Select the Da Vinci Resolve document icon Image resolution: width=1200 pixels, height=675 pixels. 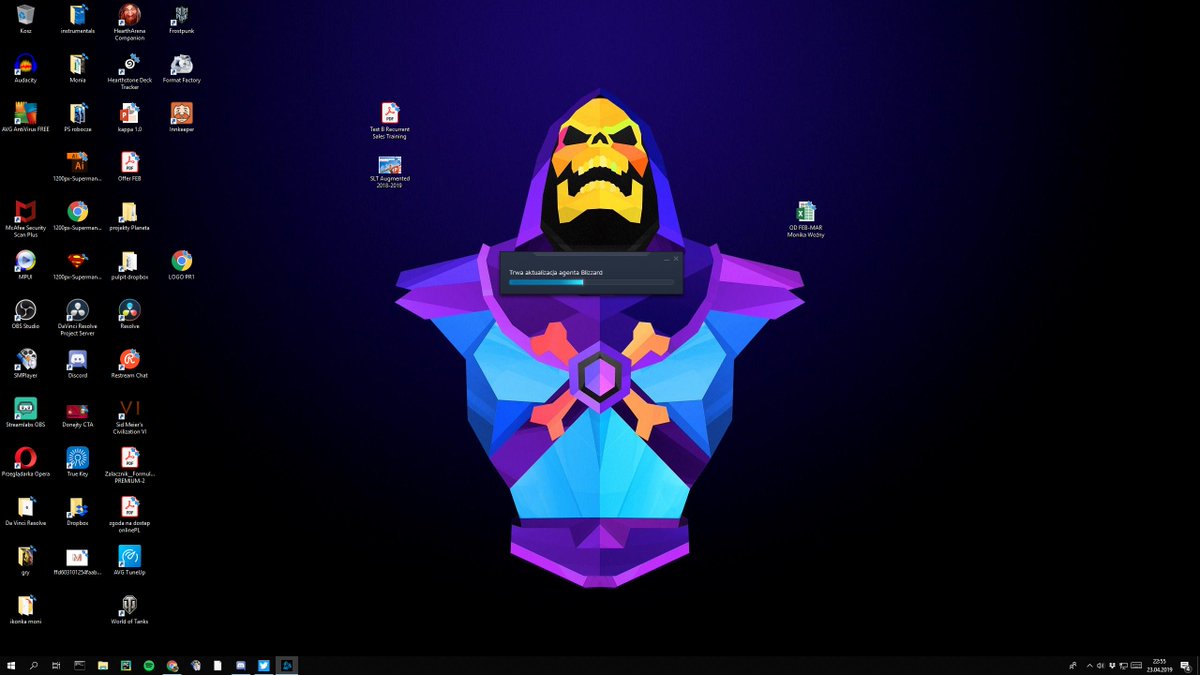[26, 509]
